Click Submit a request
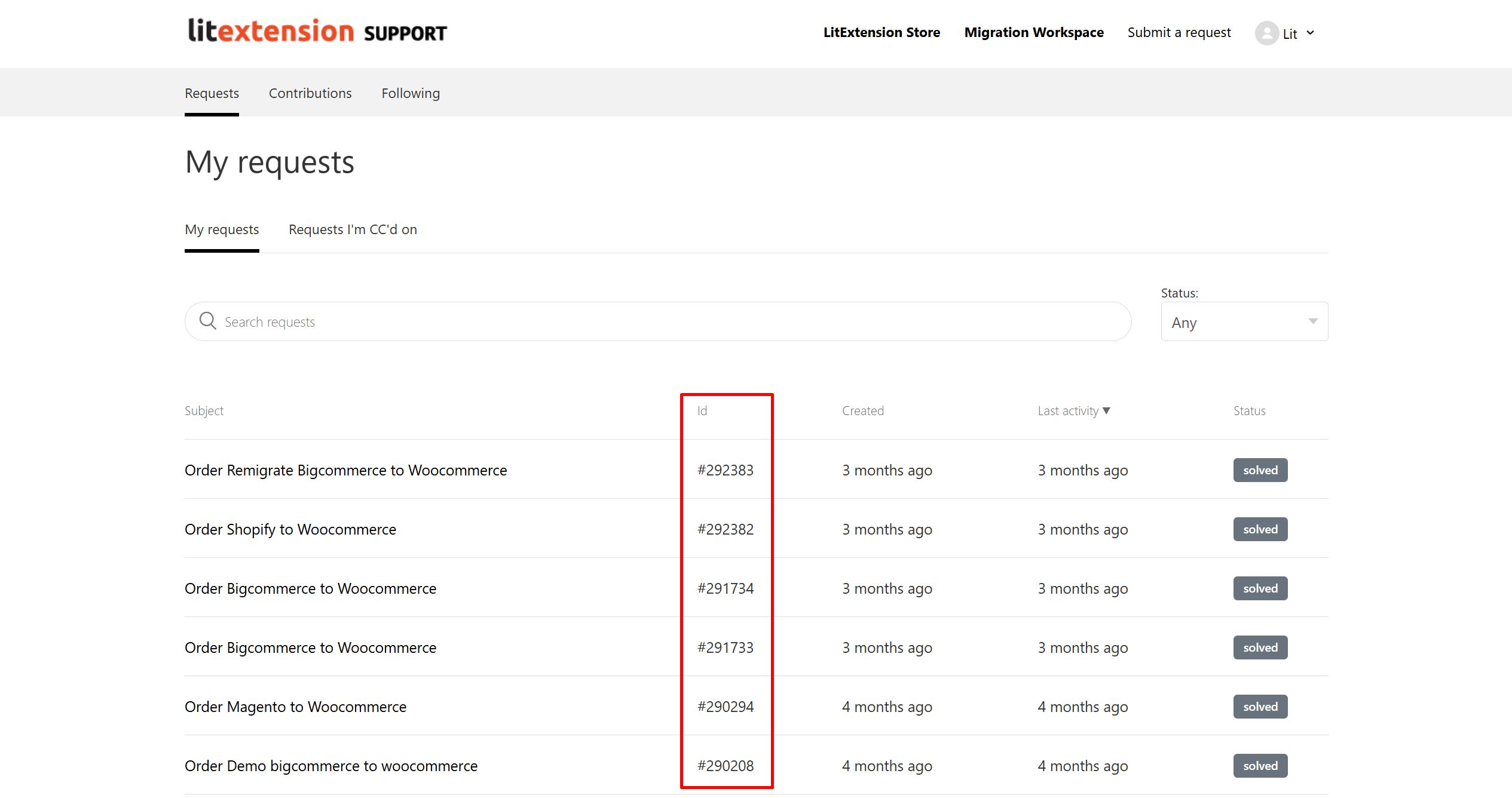The image size is (1512, 798). point(1179,32)
